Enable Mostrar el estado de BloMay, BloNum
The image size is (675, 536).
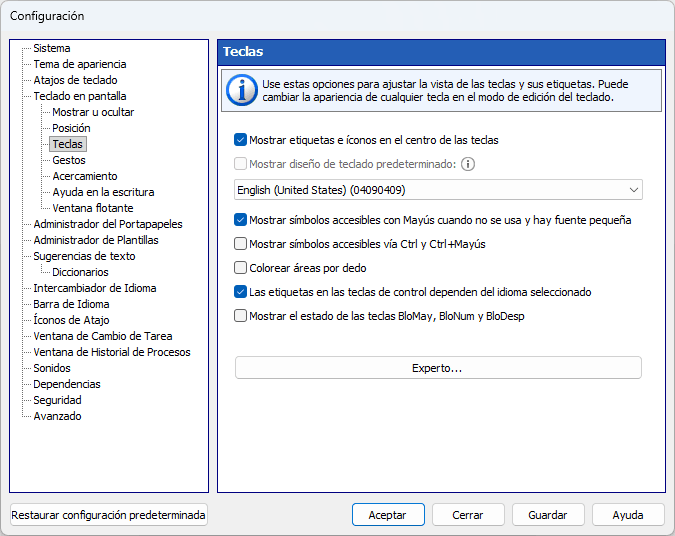click(x=240, y=316)
